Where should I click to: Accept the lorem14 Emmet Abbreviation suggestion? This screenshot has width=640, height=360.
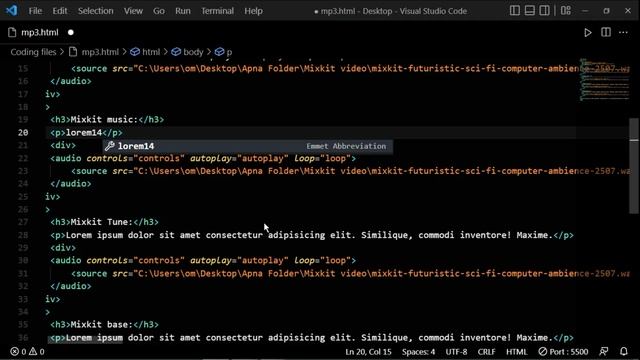248,146
